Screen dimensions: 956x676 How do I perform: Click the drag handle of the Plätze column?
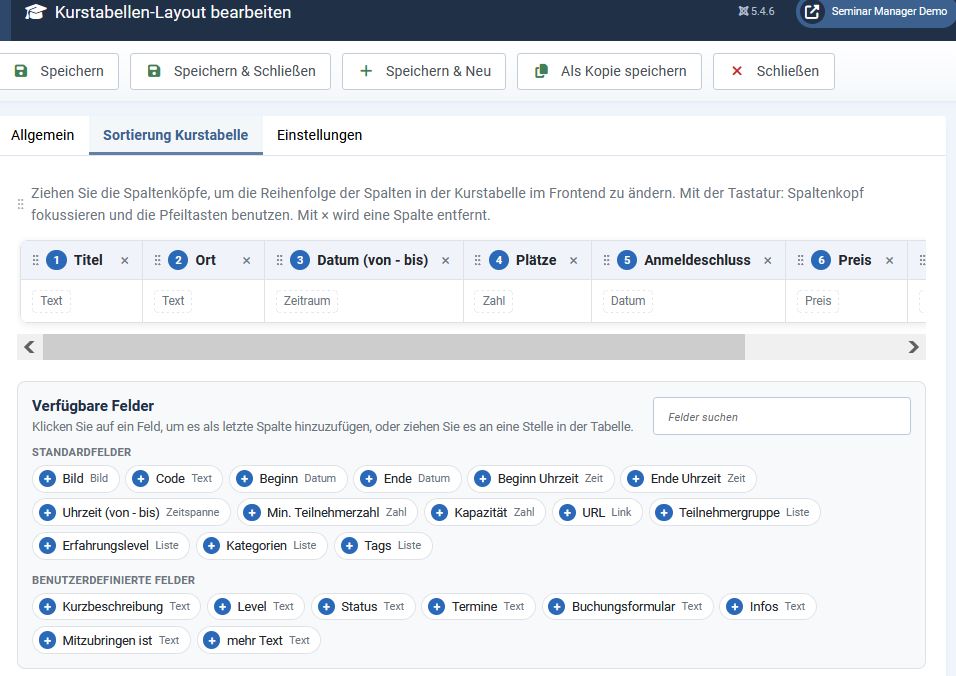point(478,260)
